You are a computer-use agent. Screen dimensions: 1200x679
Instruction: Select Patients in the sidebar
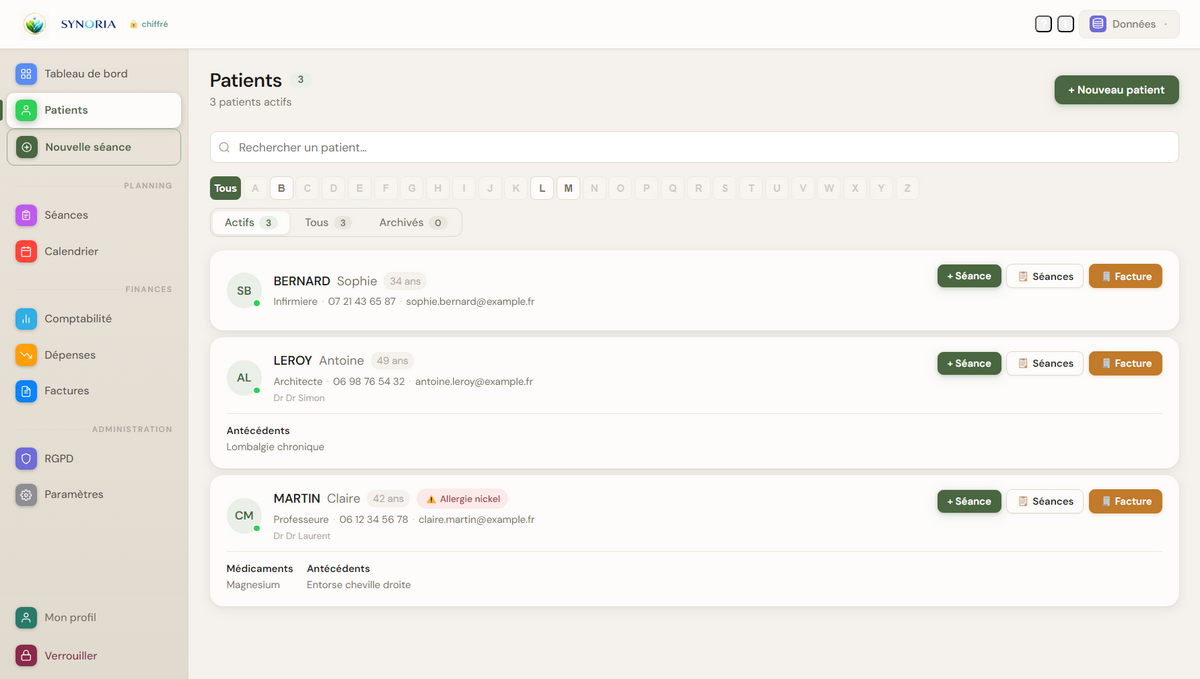click(94, 110)
